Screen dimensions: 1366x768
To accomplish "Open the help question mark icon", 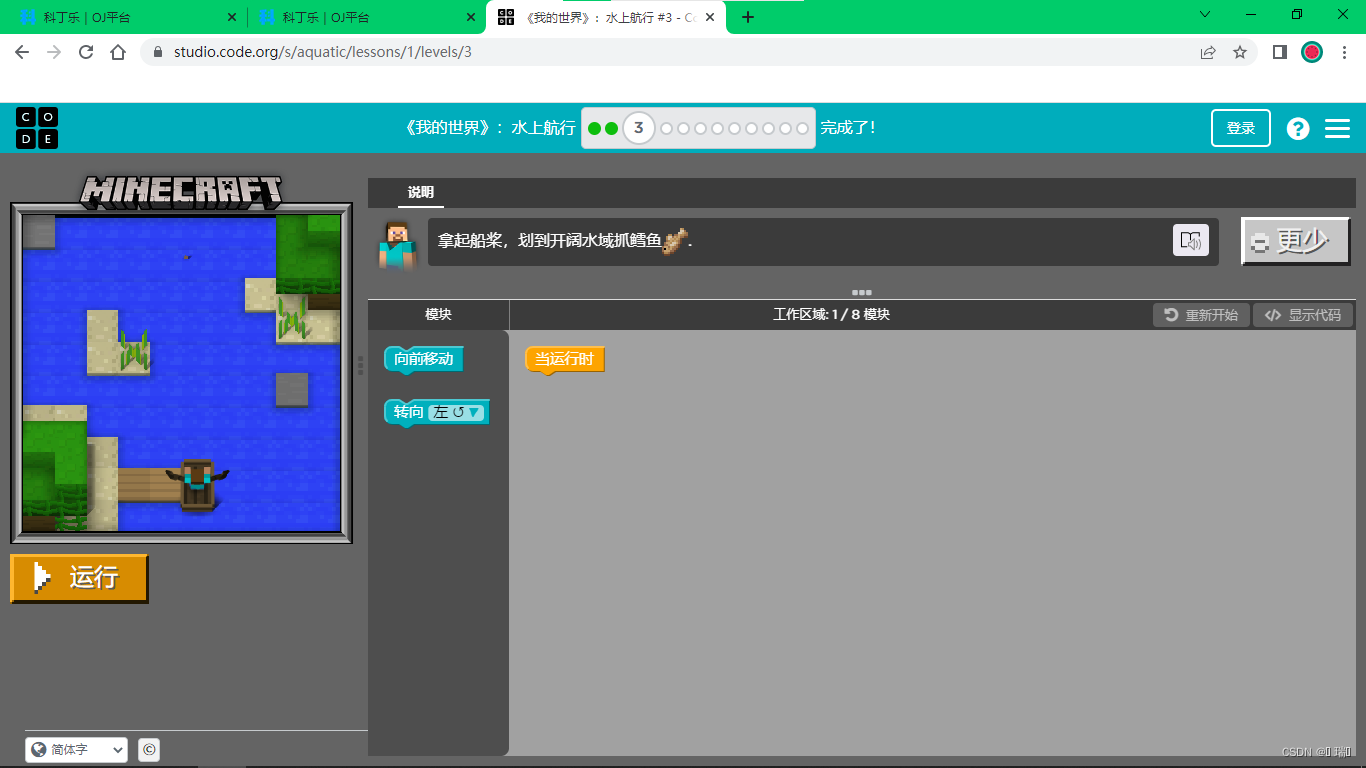I will 1298,128.
